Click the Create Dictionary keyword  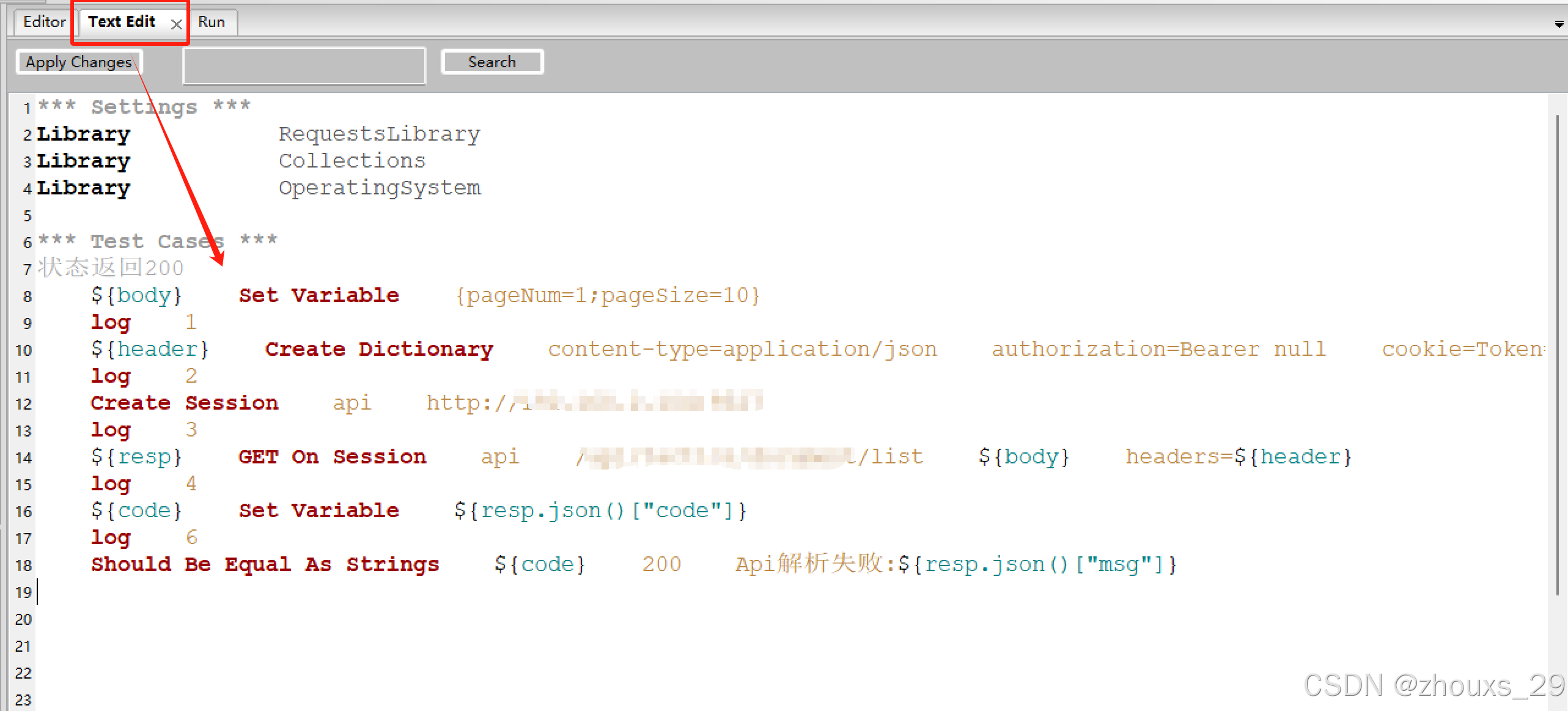pos(378,349)
